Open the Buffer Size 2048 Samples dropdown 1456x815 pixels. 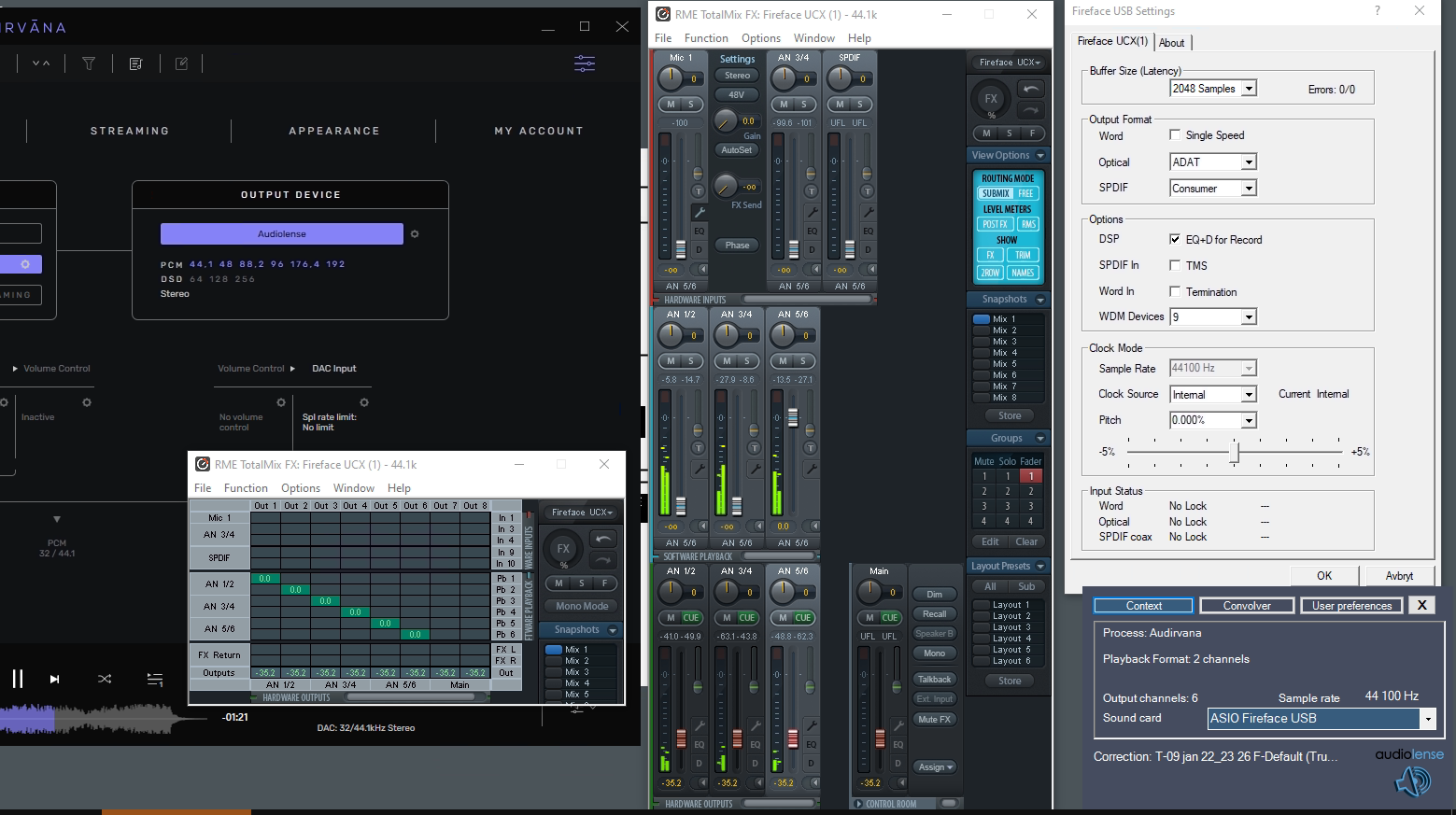click(x=1213, y=89)
